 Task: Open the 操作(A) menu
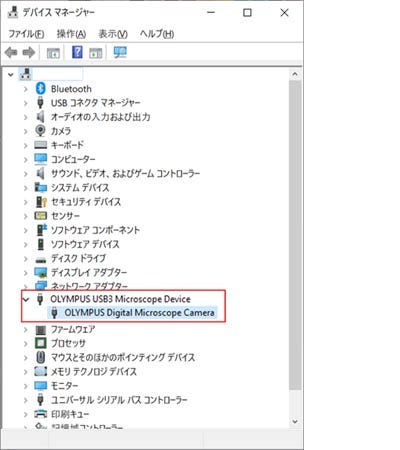(71, 34)
